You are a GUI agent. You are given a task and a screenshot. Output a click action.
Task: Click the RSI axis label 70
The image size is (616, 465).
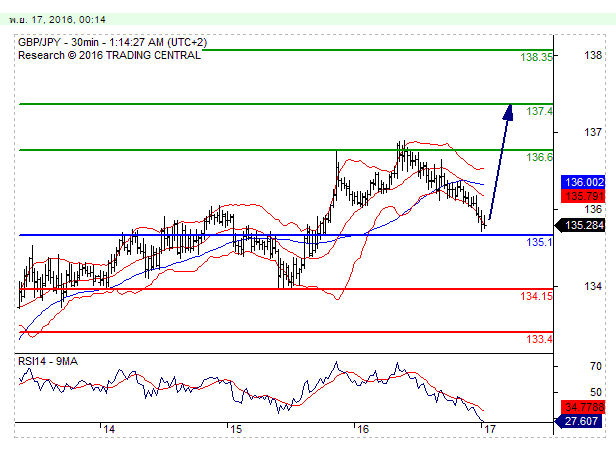[596, 366]
